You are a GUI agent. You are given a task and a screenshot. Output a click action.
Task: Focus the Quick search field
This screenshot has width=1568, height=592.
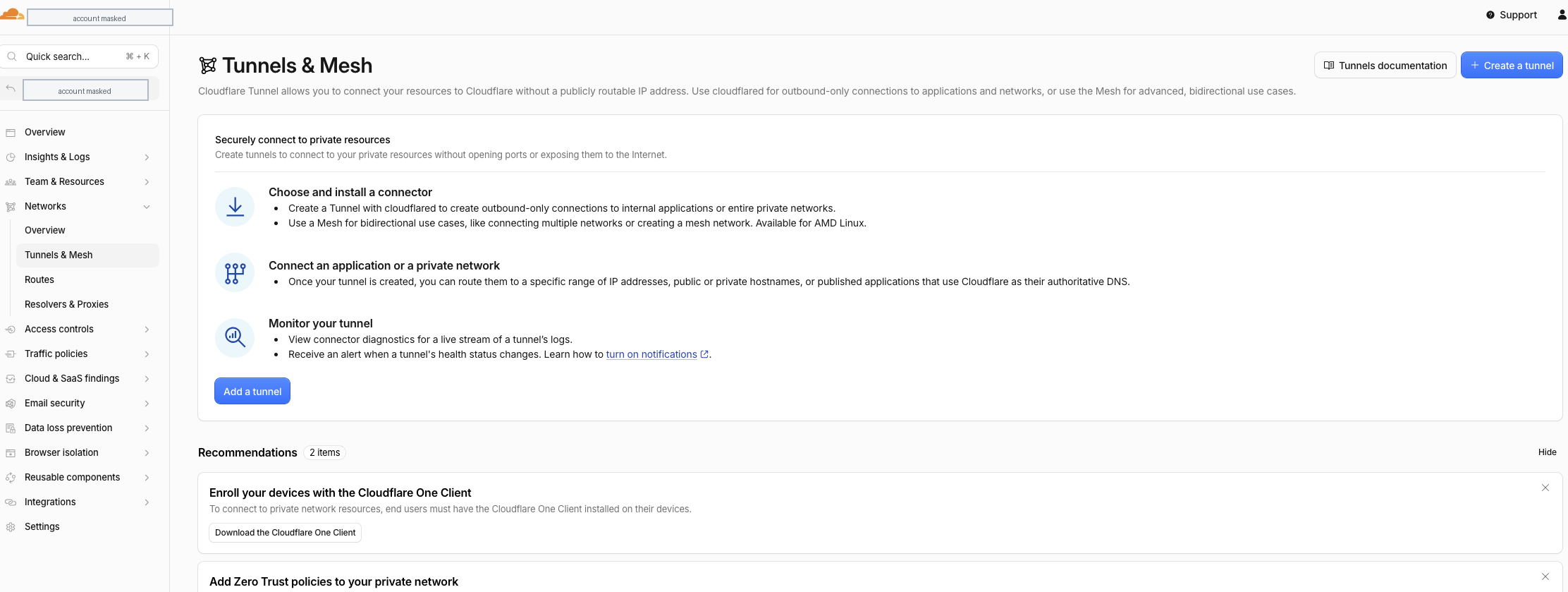pos(79,56)
